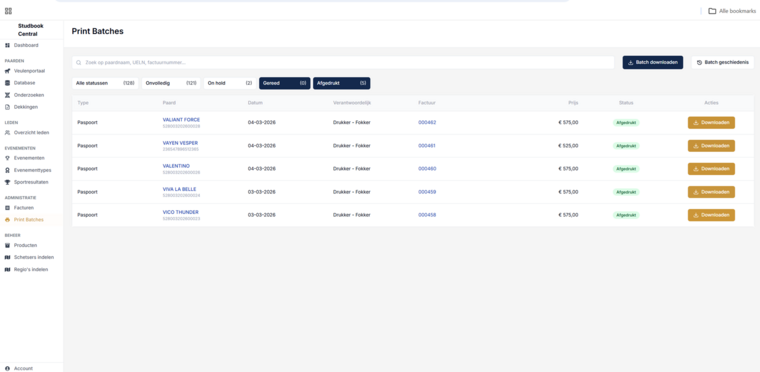Open horse VICO THUNDER
Image resolution: width=760 pixels, height=372 pixels.
click(181, 212)
